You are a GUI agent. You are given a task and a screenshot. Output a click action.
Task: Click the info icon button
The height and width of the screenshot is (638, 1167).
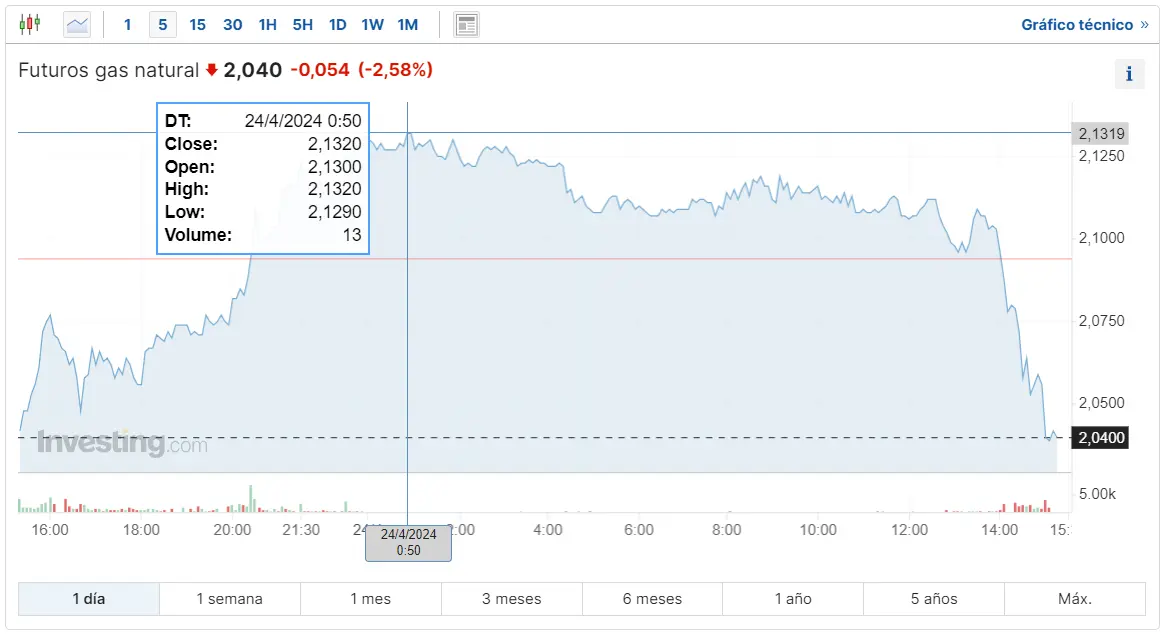click(x=1129, y=74)
